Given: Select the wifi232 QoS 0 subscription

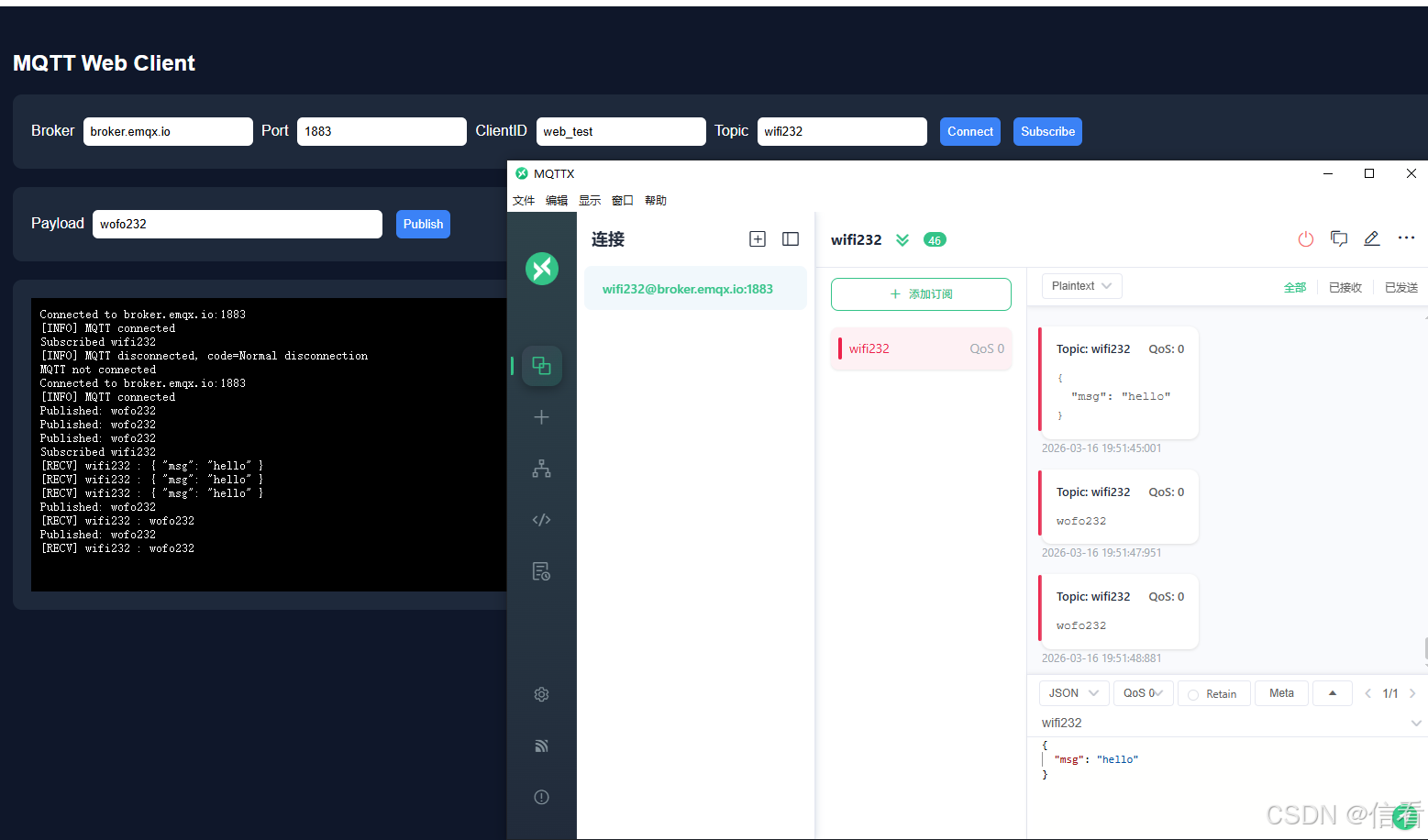Looking at the screenshot, I should point(921,348).
